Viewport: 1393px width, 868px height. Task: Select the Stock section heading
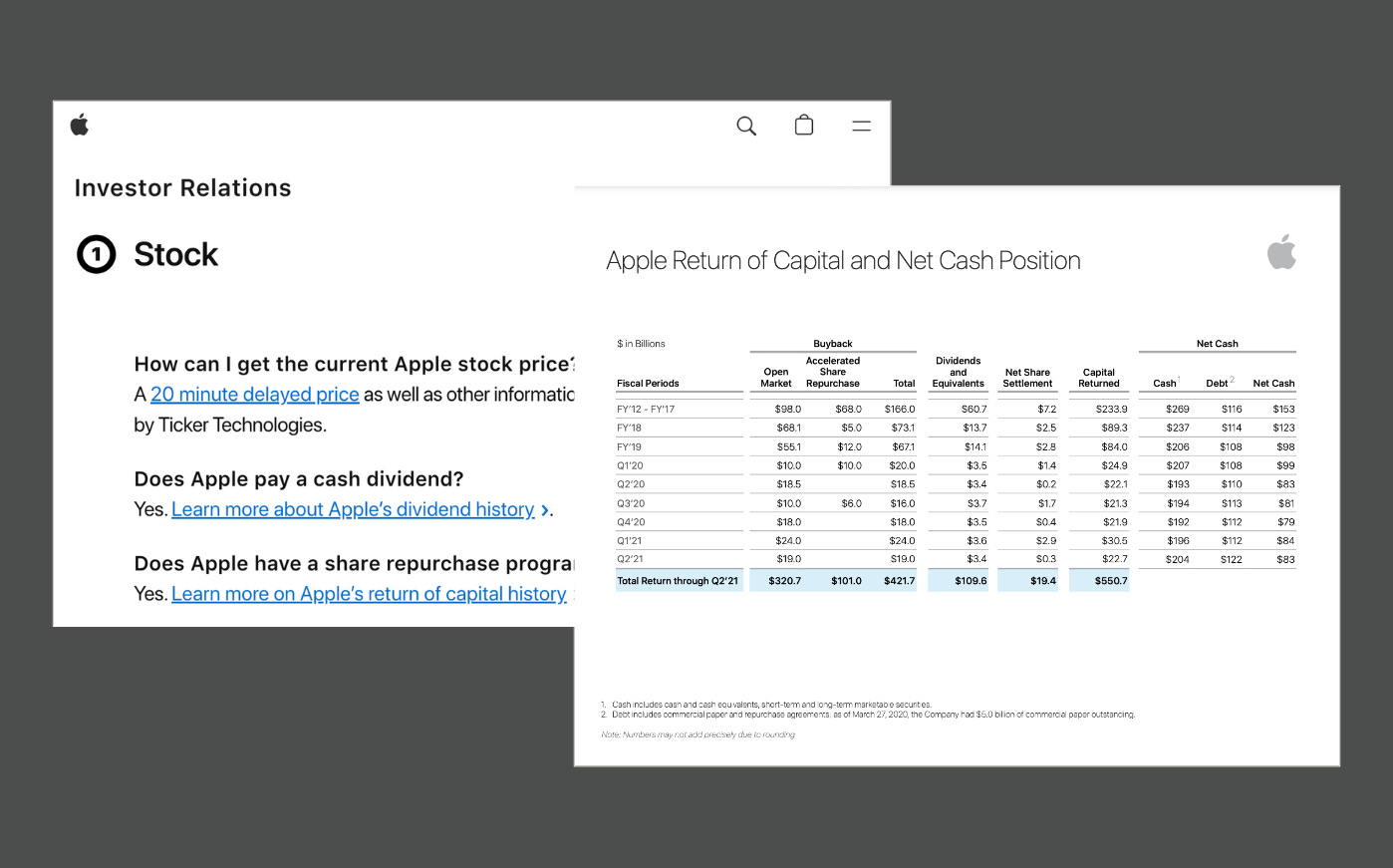(x=175, y=255)
